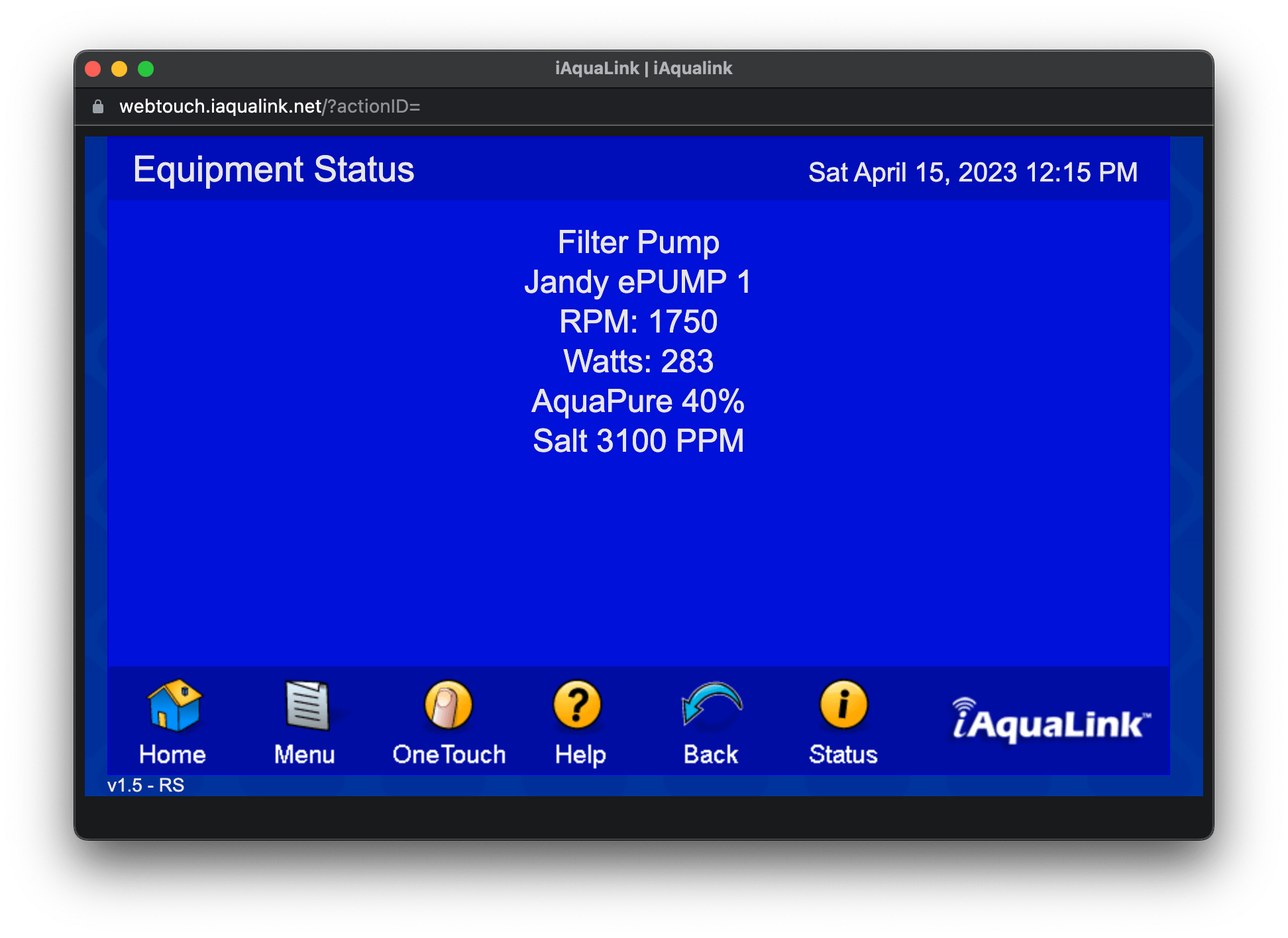
Task: Click the webtouch.iaqualink.net address field
Action: [270, 107]
